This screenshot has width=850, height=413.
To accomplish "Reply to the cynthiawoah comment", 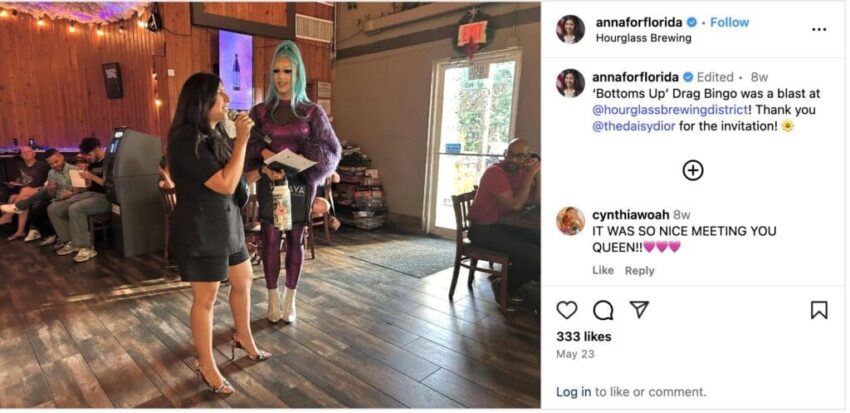I will pyautogui.click(x=639, y=270).
